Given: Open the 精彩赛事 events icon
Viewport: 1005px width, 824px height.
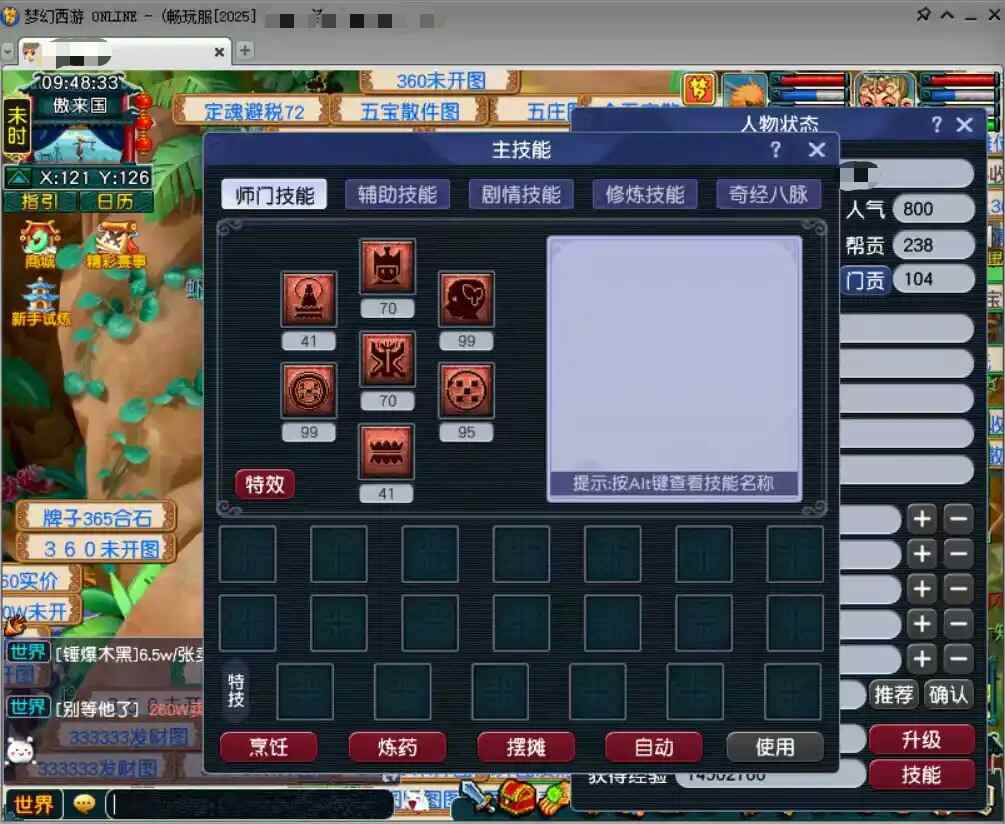Looking at the screenshot, I should (115, 245).
